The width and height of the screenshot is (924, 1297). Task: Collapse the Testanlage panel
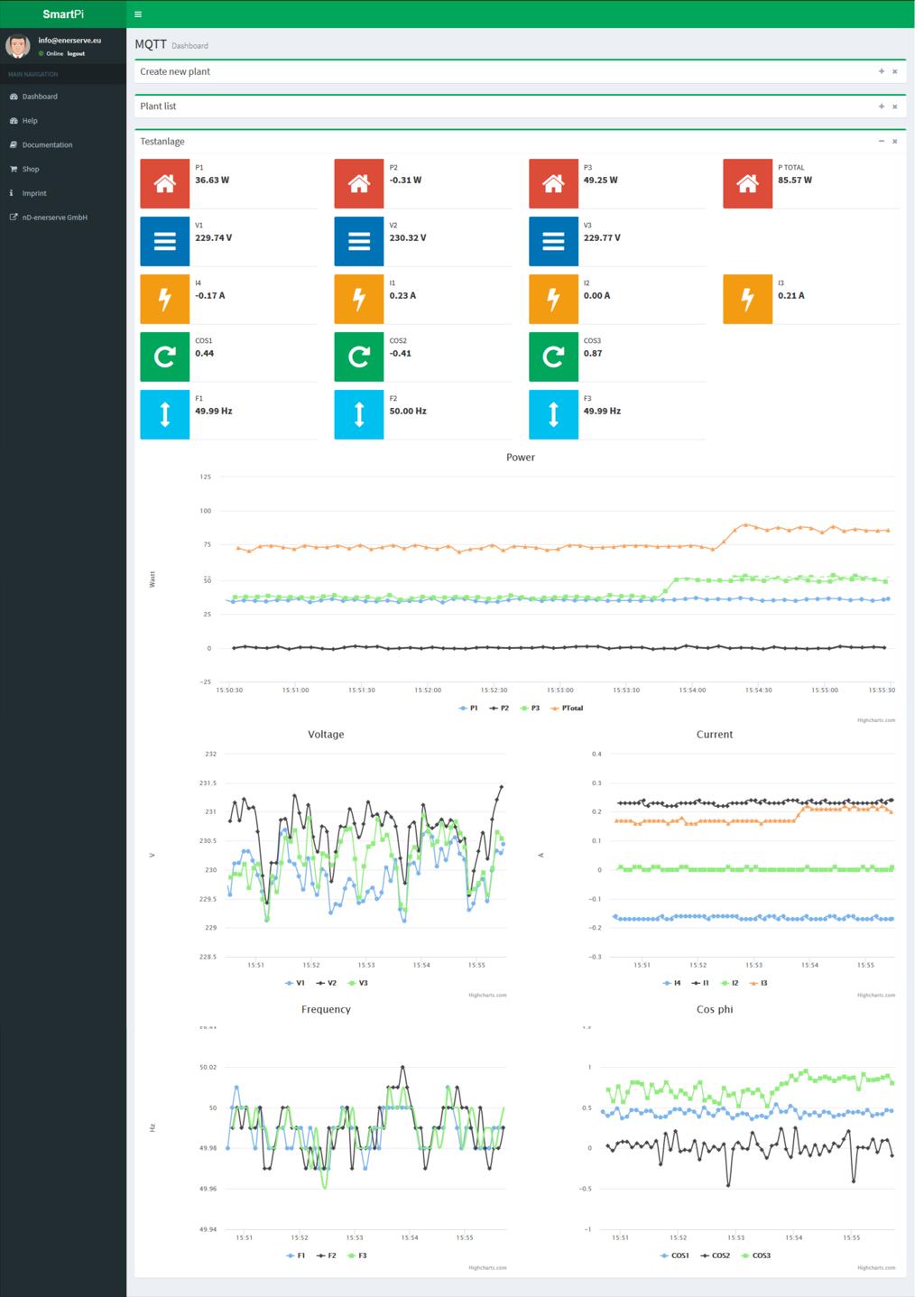coord(881,142)
